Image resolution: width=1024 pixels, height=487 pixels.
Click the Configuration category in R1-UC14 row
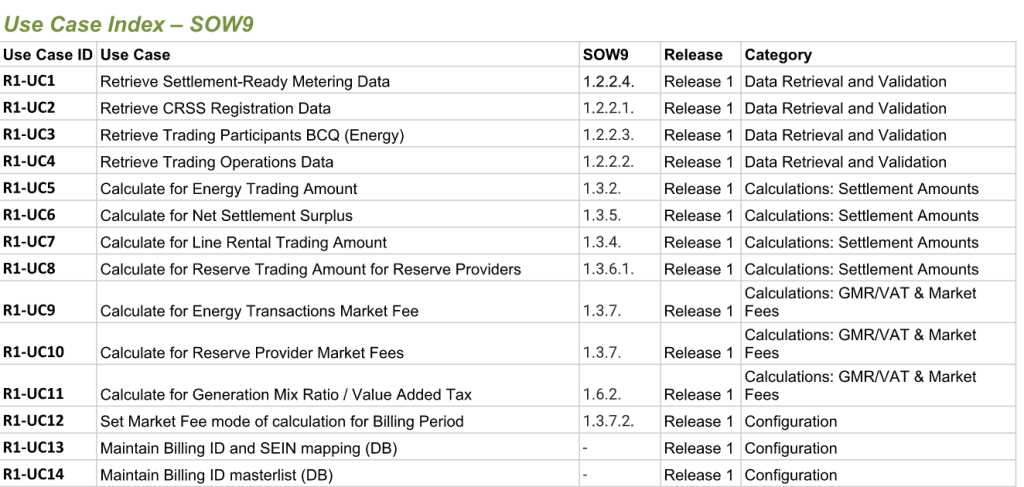(791, 476)
